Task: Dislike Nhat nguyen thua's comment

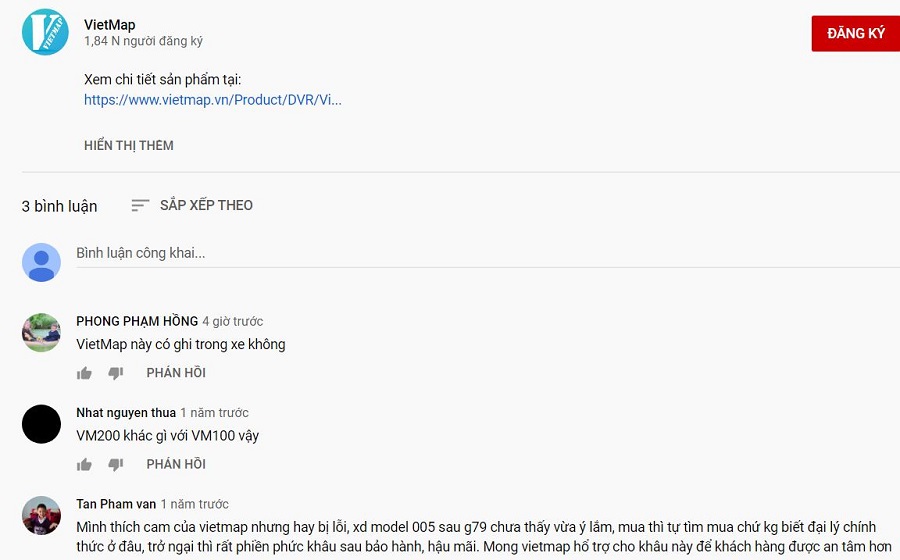Action: click(115, 464)
